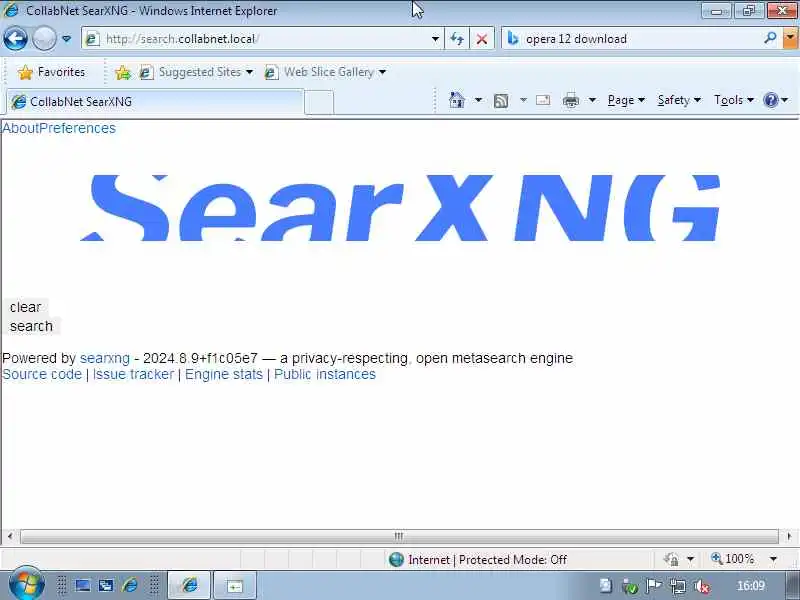
Task: Click Internet Protected Mode status text
Action: [487, 560]
